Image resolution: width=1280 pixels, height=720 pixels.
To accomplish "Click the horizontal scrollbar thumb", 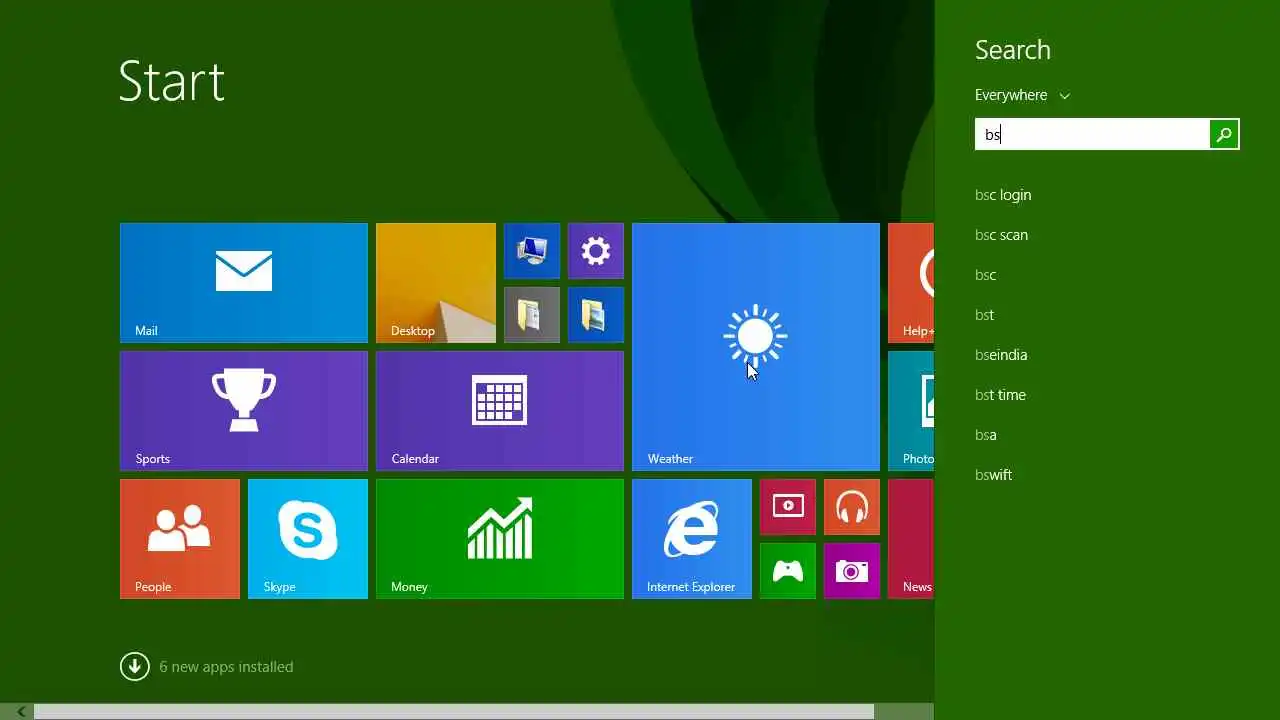I will 454,712.
